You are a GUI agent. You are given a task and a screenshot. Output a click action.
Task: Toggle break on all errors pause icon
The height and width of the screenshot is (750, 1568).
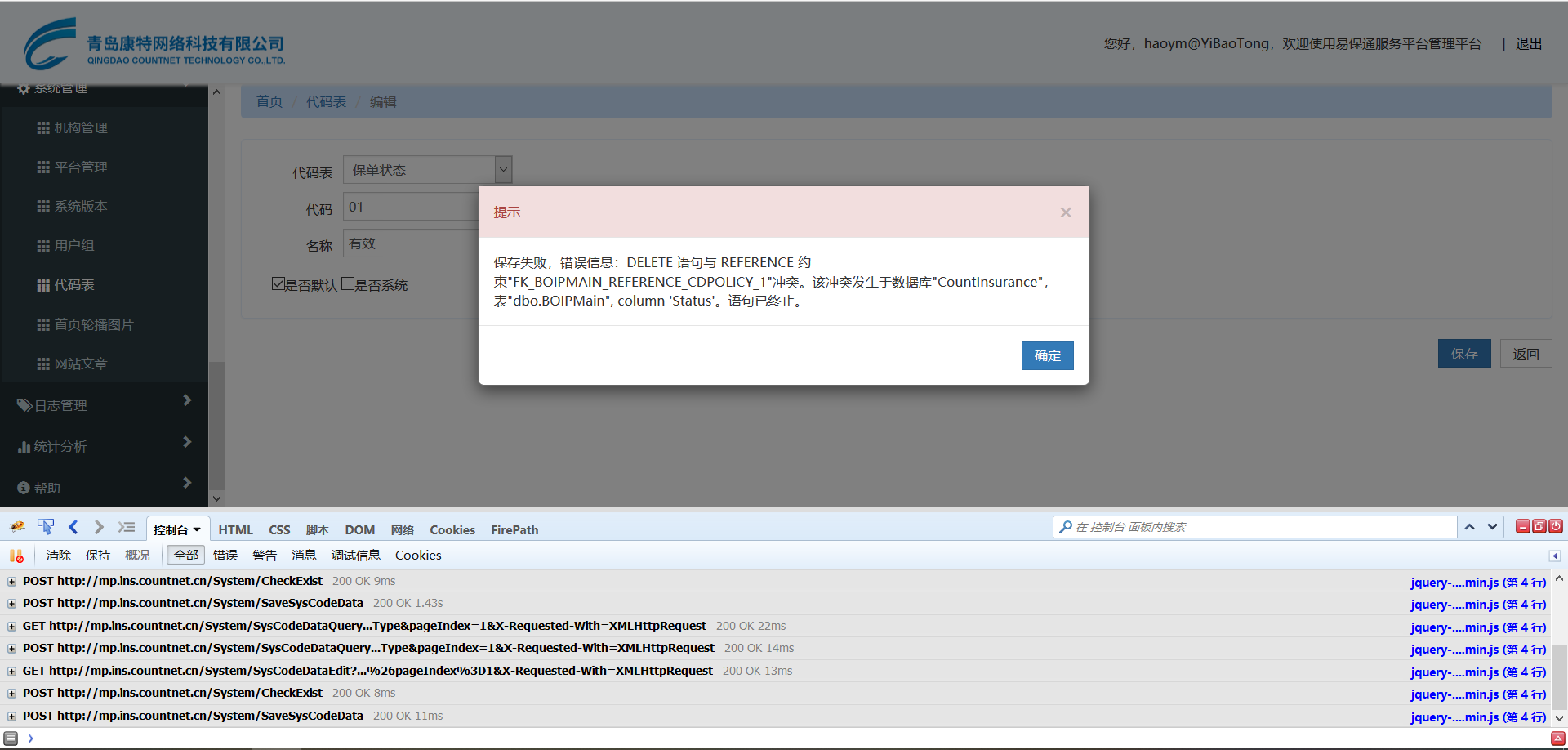point(16,556)
